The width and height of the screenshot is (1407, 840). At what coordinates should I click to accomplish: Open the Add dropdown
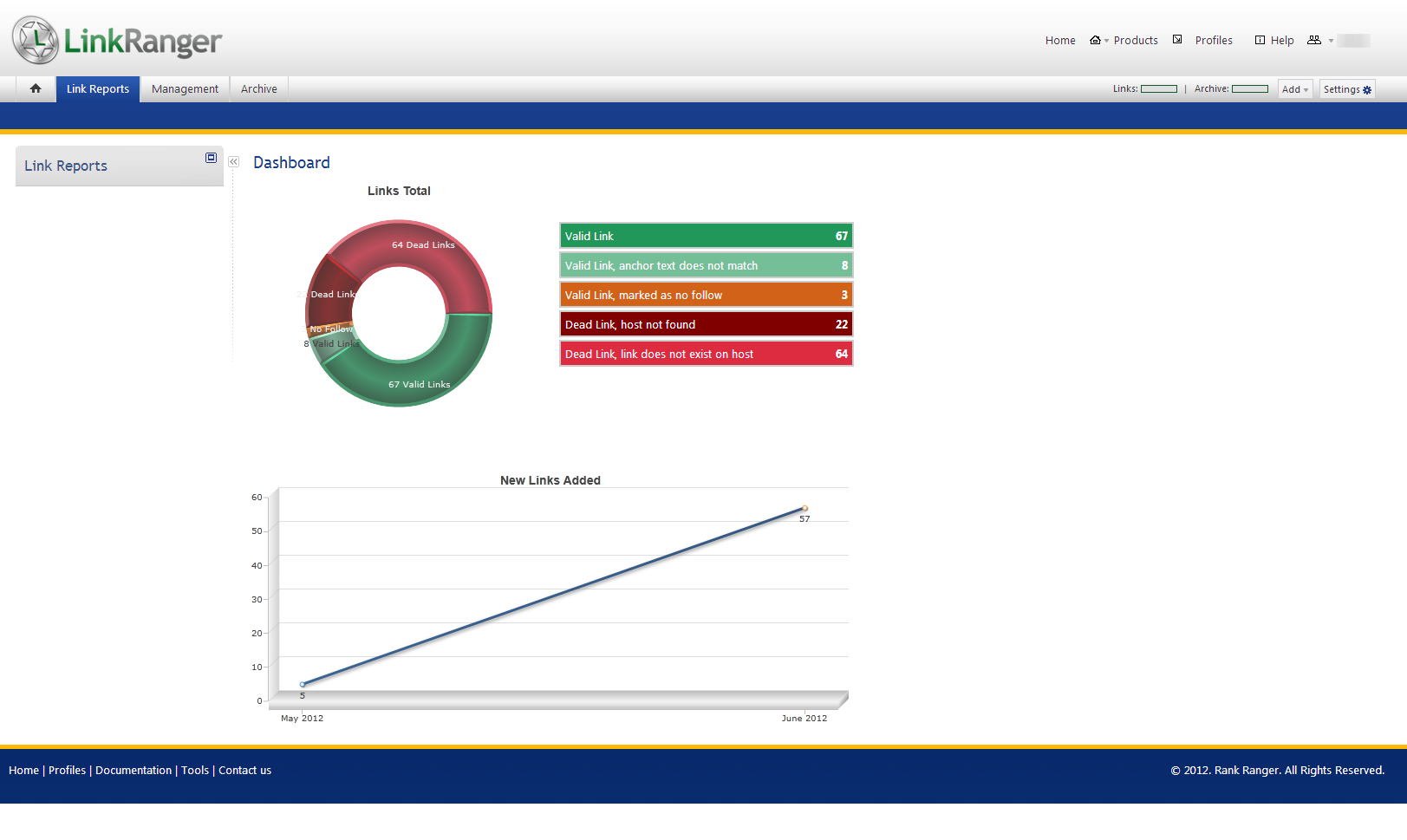pos(1295,89)
